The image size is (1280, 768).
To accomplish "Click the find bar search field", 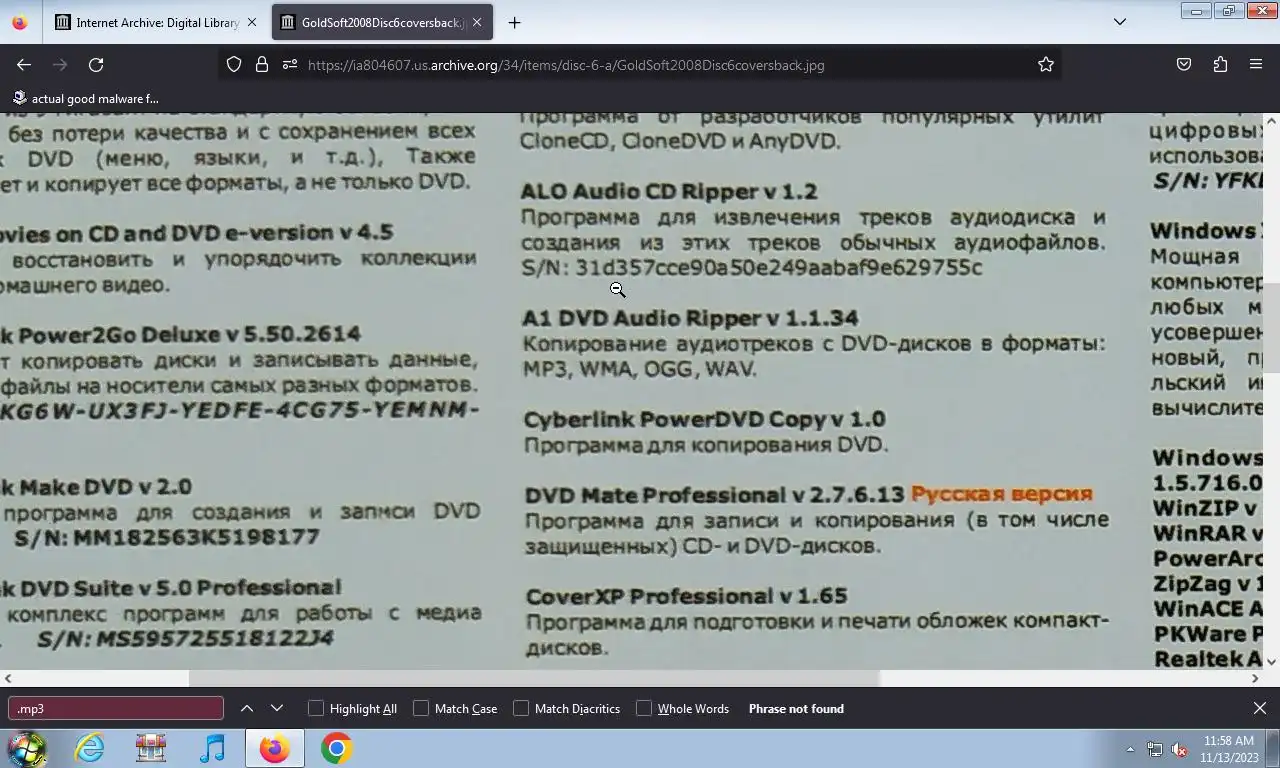I will click(x=116, y=709).
